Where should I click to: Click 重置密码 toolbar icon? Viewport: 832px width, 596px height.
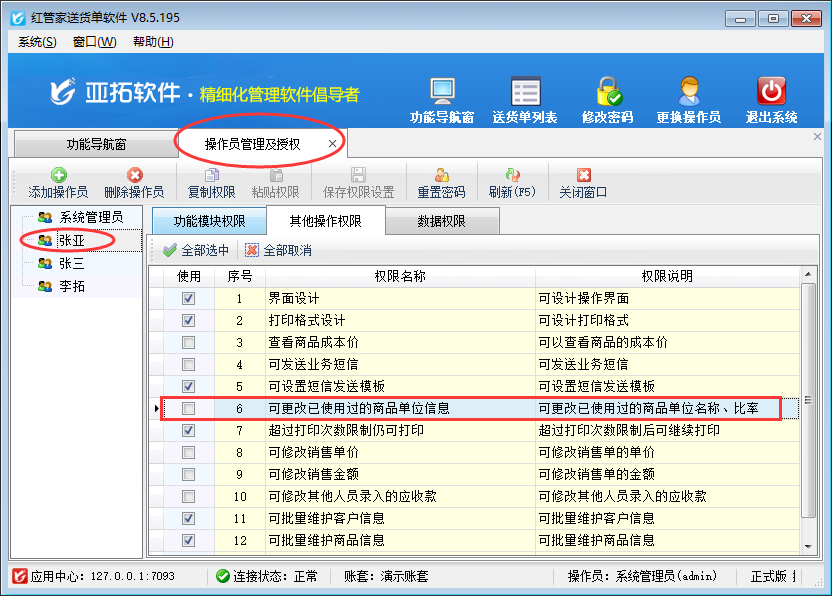point(441,176)
